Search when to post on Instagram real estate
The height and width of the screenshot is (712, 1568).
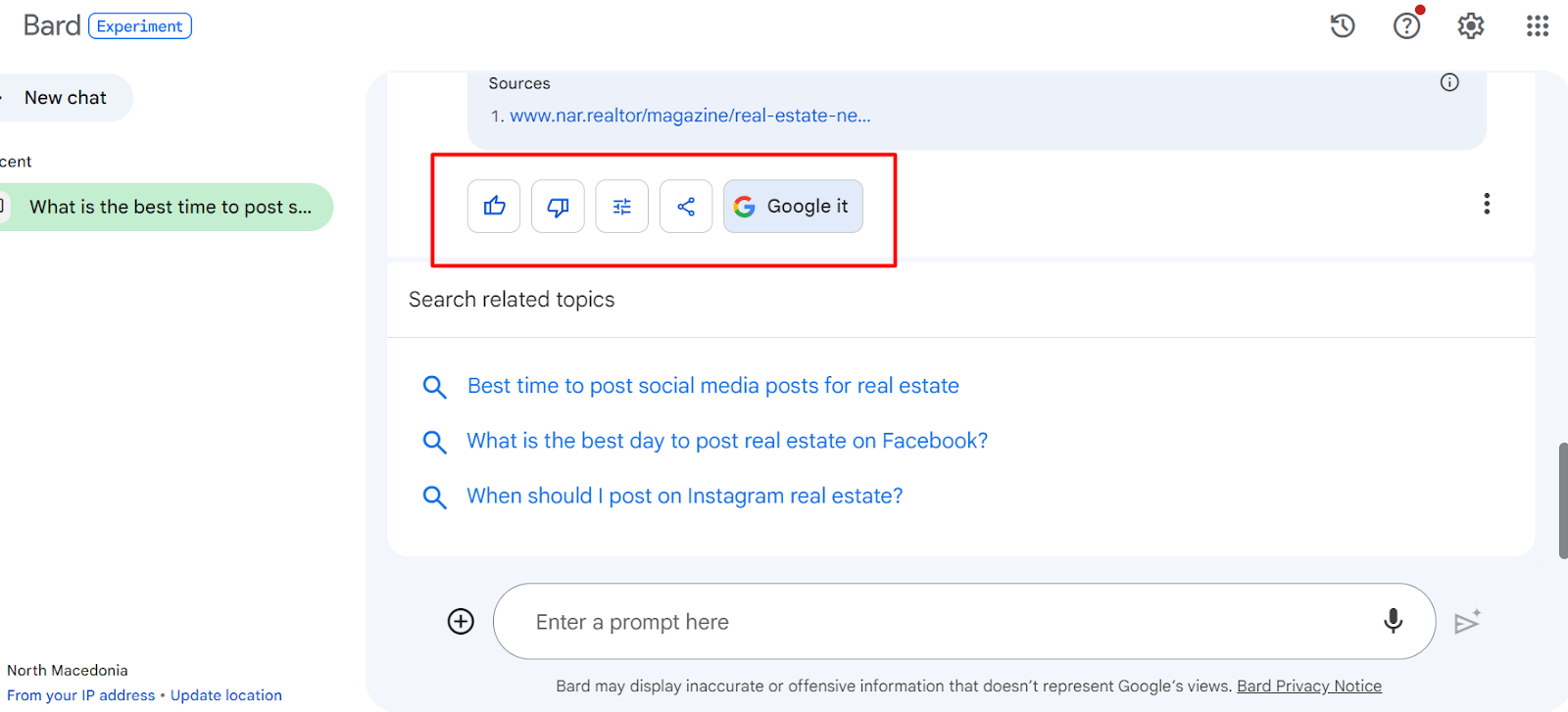pyautogui.click(x=685, y=496)
